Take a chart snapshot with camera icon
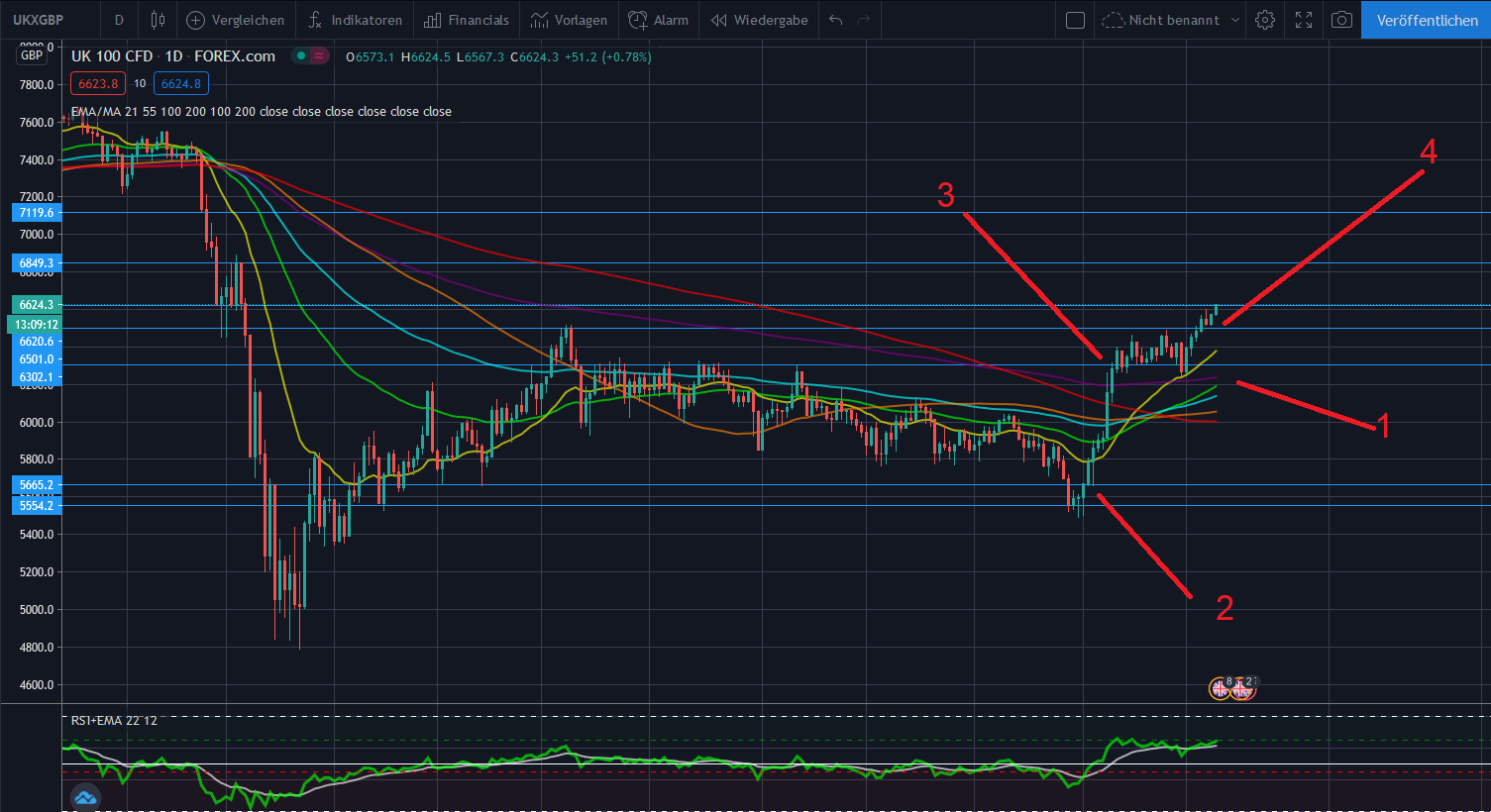 click(x=1341, y=20)
